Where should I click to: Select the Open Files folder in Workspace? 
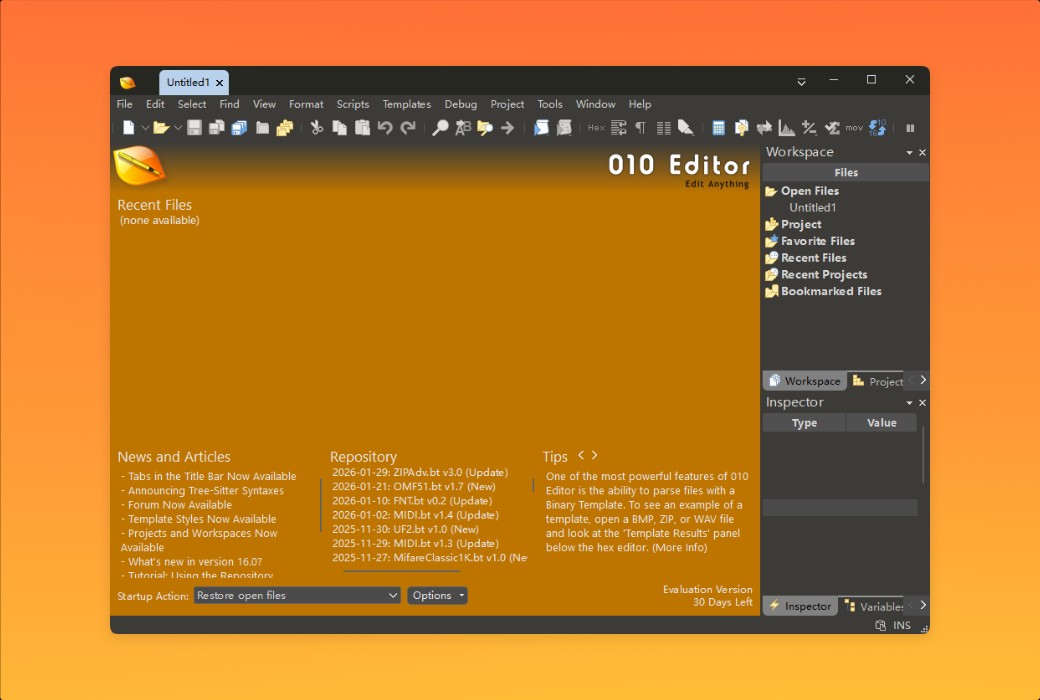808,190
